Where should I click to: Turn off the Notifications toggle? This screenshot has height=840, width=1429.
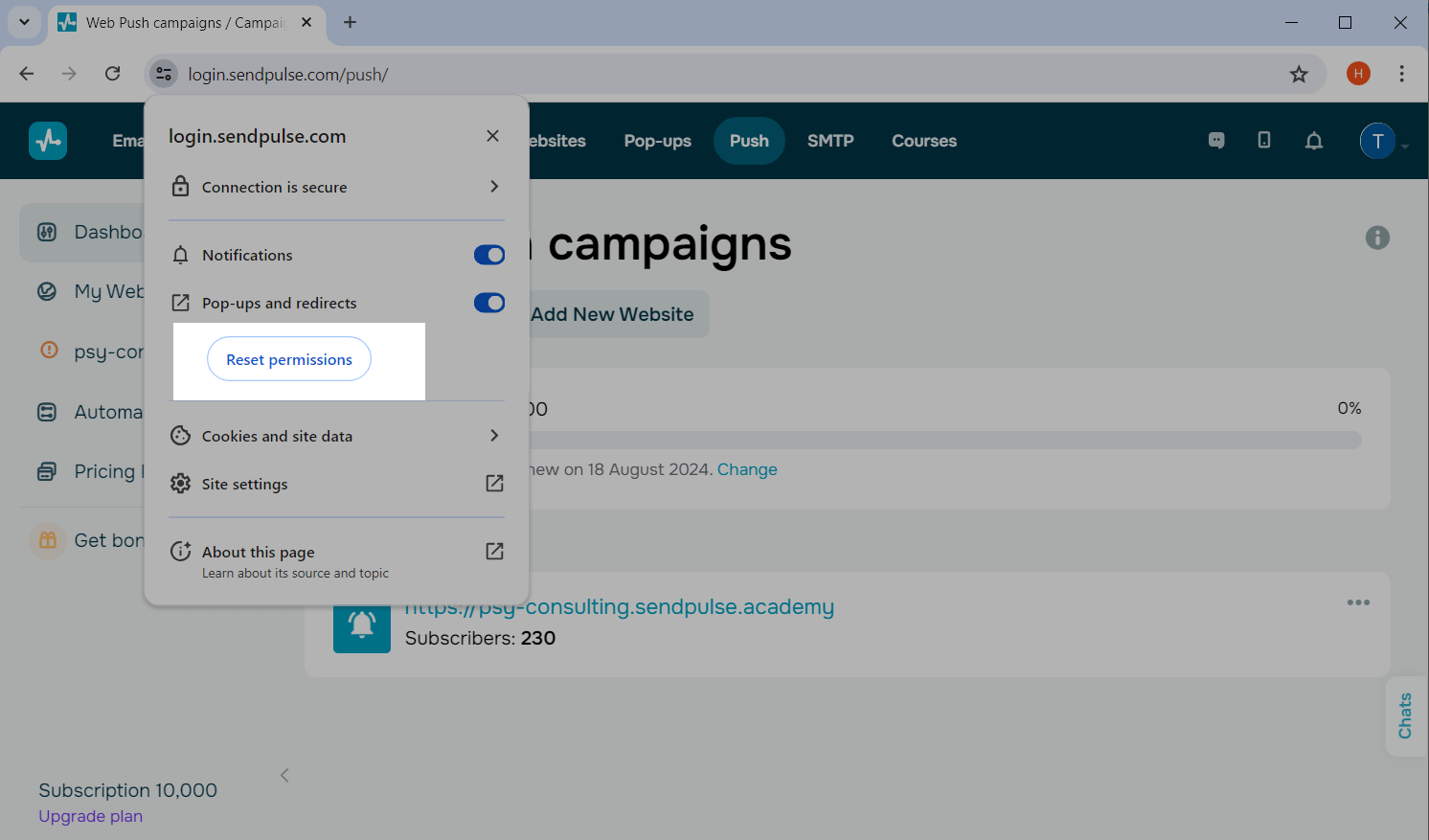coord(488,255)
